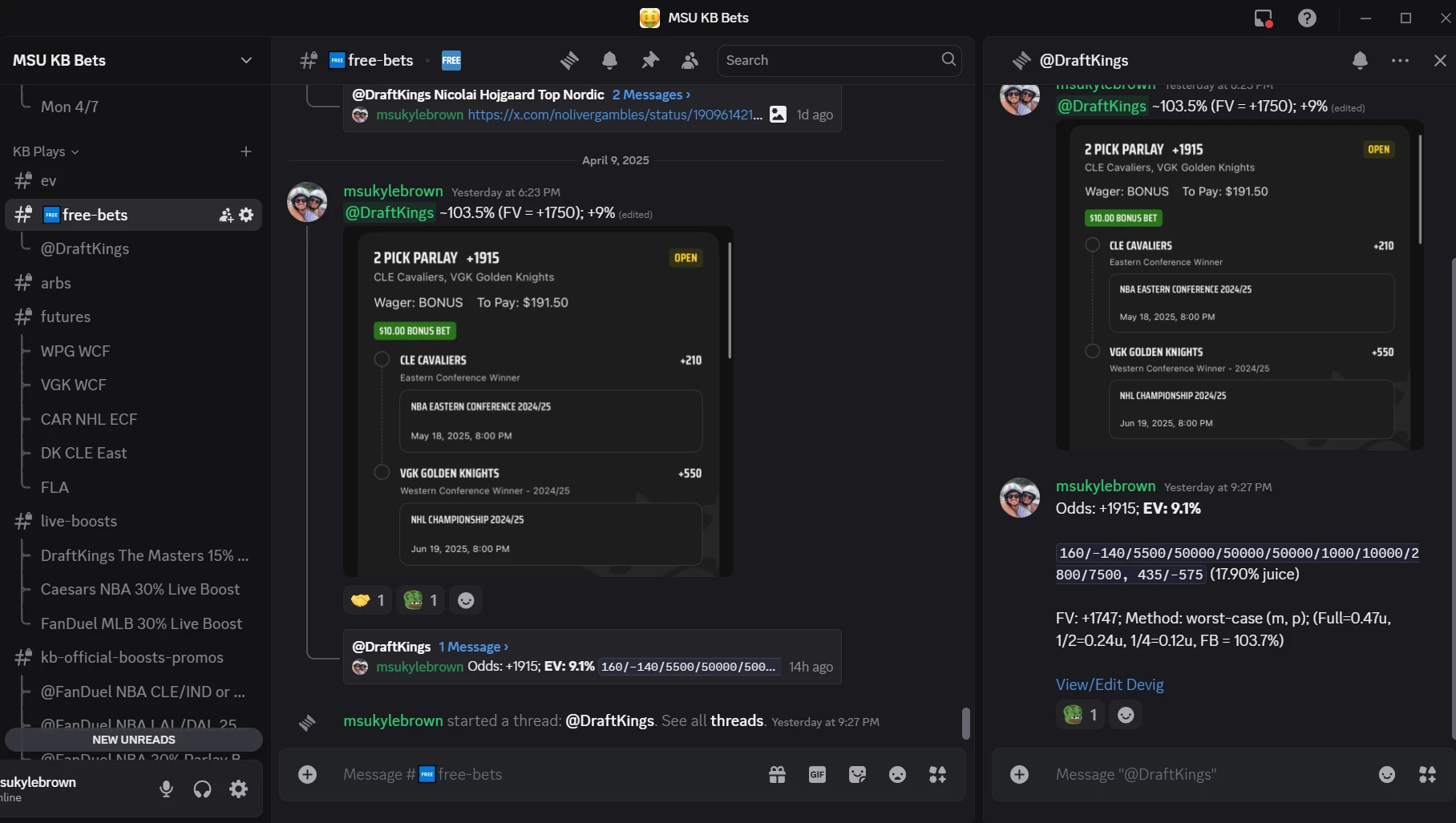Select the arbs channel
Screen dimensions: 1456x823
click(134, 283)
